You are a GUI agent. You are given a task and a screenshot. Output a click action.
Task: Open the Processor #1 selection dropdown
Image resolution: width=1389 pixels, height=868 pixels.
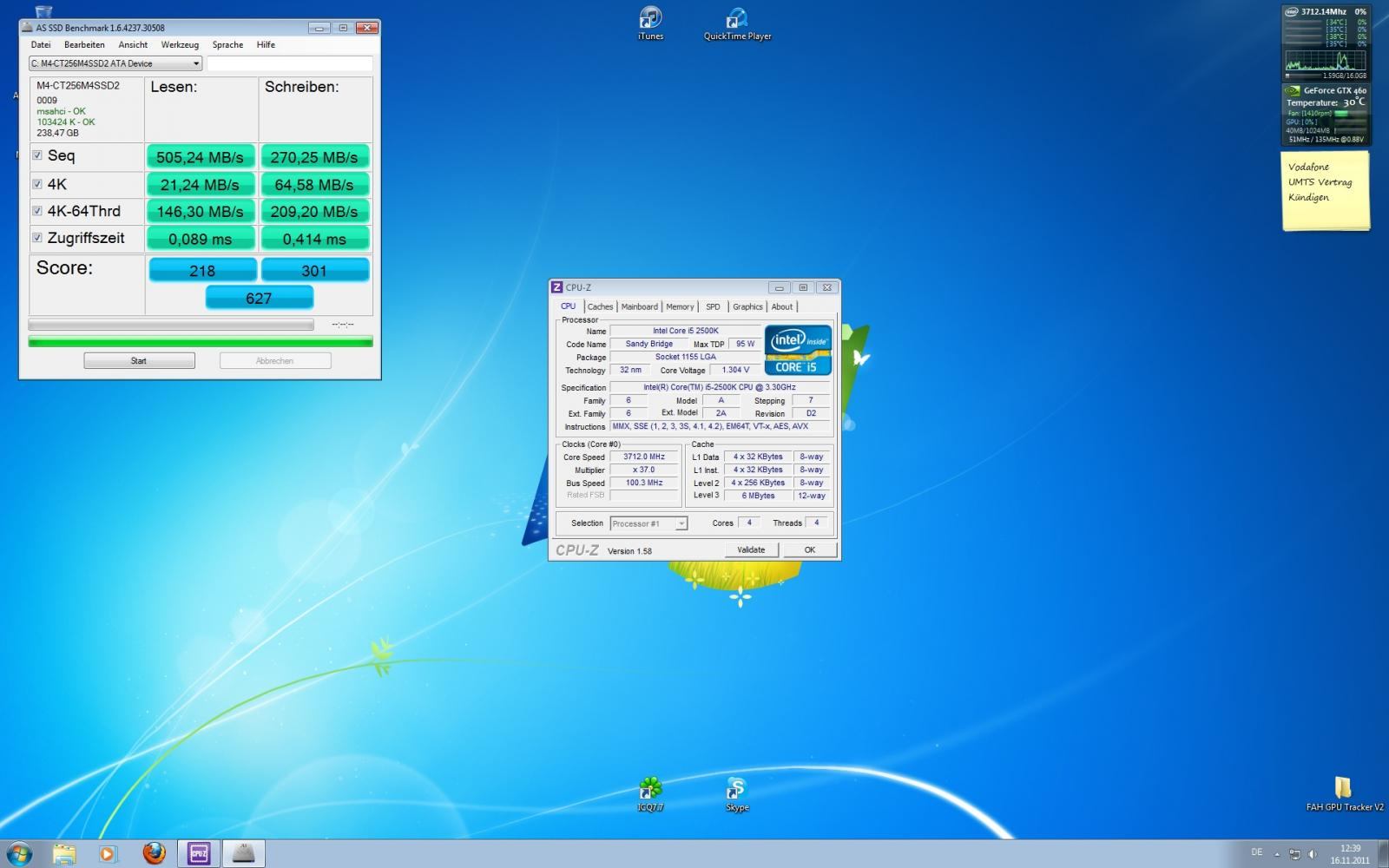[x=648, y=523]
